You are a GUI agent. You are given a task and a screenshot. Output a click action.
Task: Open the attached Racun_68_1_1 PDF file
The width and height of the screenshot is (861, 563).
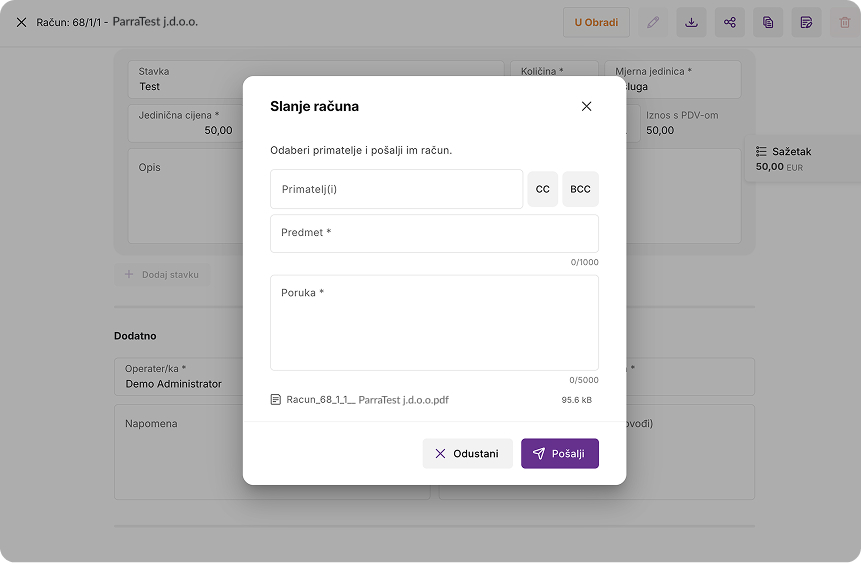pyautogui.click(x=366, y=400)
